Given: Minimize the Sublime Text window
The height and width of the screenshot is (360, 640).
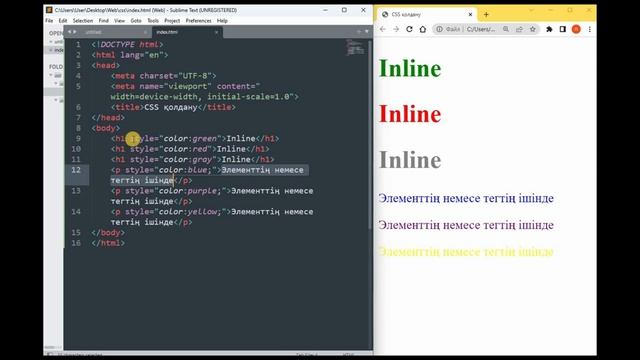Looking at the screenshot, I should coord(325,10).
